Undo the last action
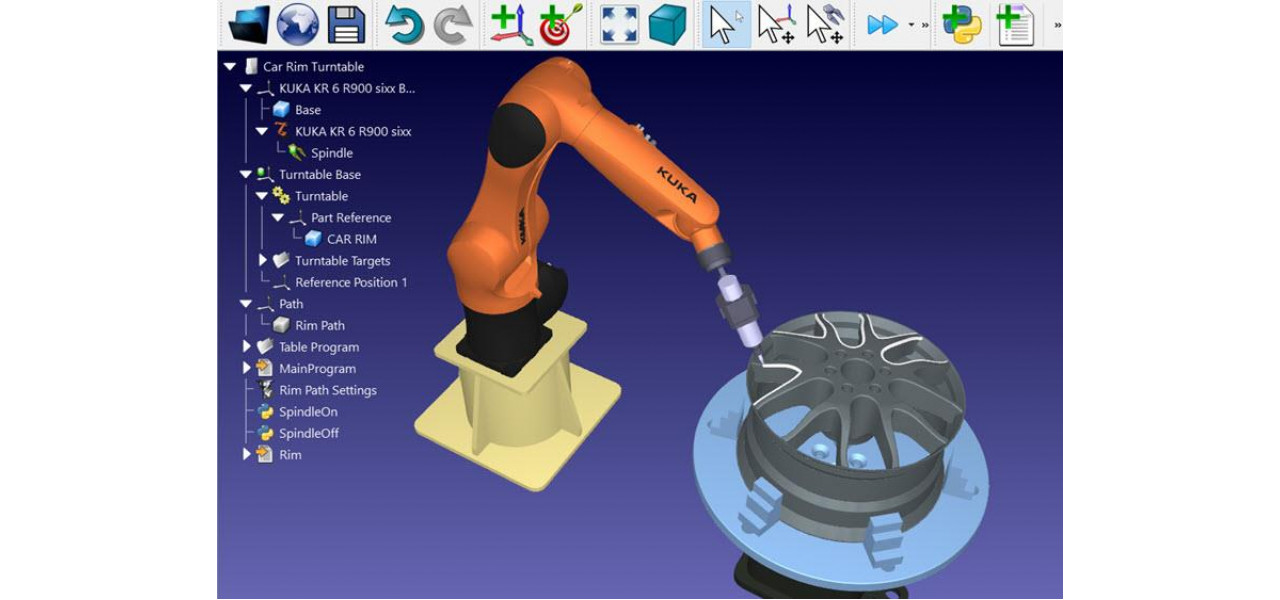This screenshot has width=1280, height=600. coord(405,25)
